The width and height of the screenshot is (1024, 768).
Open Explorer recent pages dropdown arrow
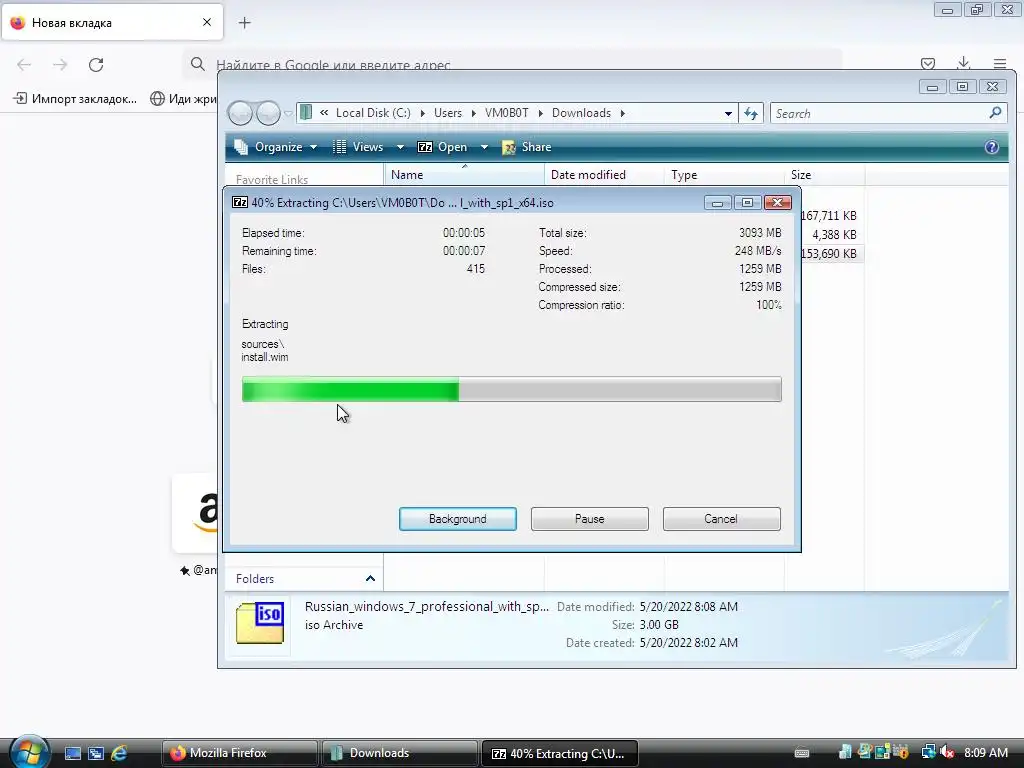(288, 114)
